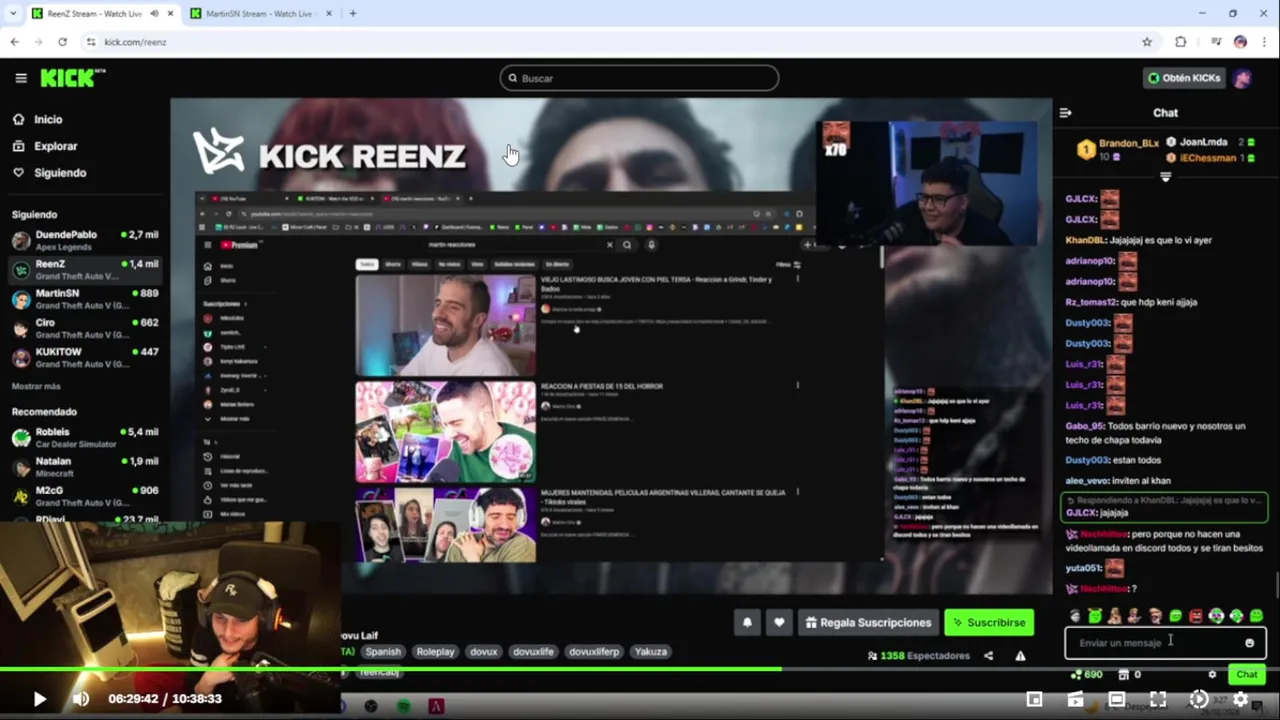Screen dimensions: 1280x720
Task: Open the browser extensions icon
Action: [1181, 42]
